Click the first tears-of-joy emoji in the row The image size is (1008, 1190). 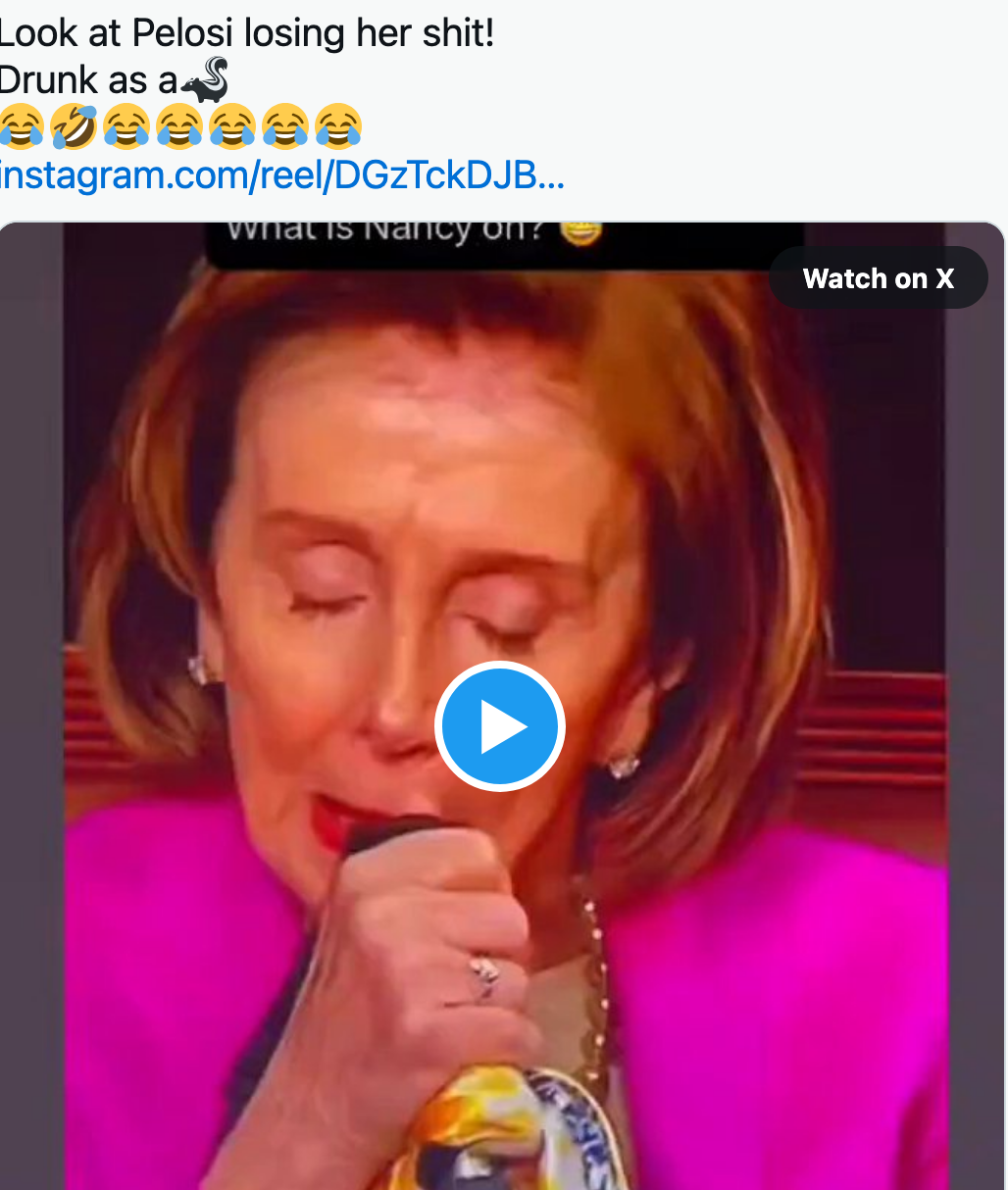(x=21, y=127)
